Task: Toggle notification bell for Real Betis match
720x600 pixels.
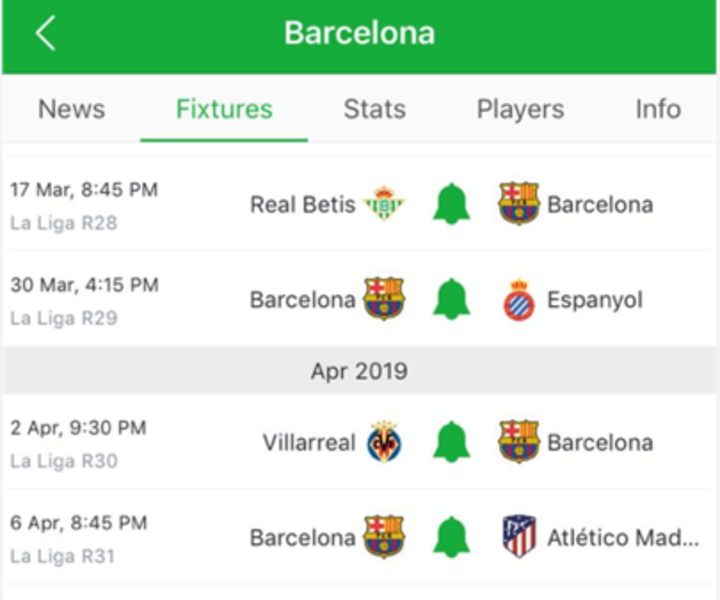Action: tap(451, 204)
